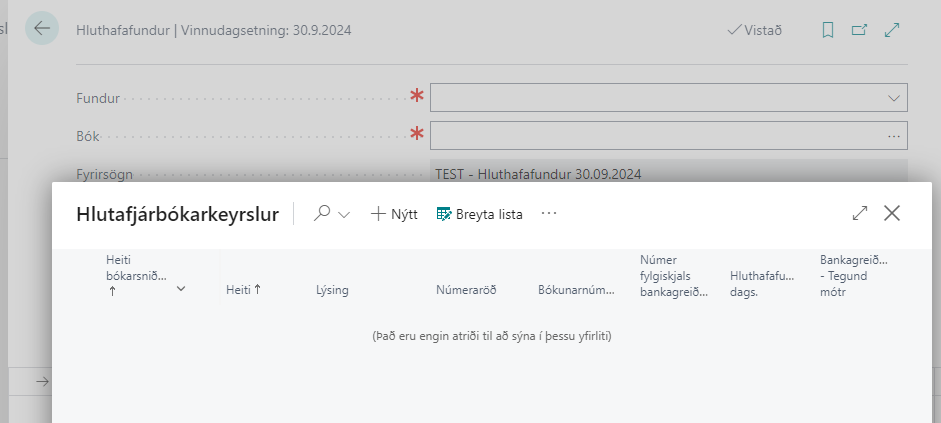Viewport: 941px width, 423px height.
Task: Click the back arrow button
Action: coord(41,29)
